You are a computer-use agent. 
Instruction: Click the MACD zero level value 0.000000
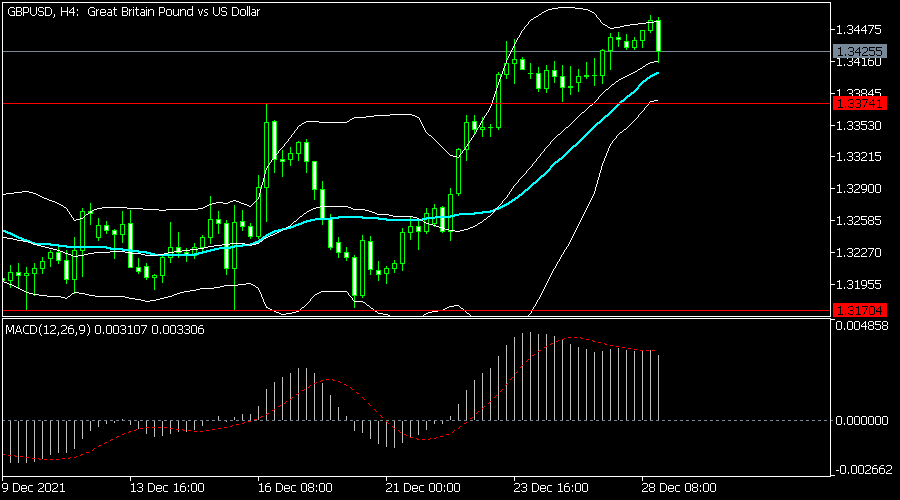(862, 421)
